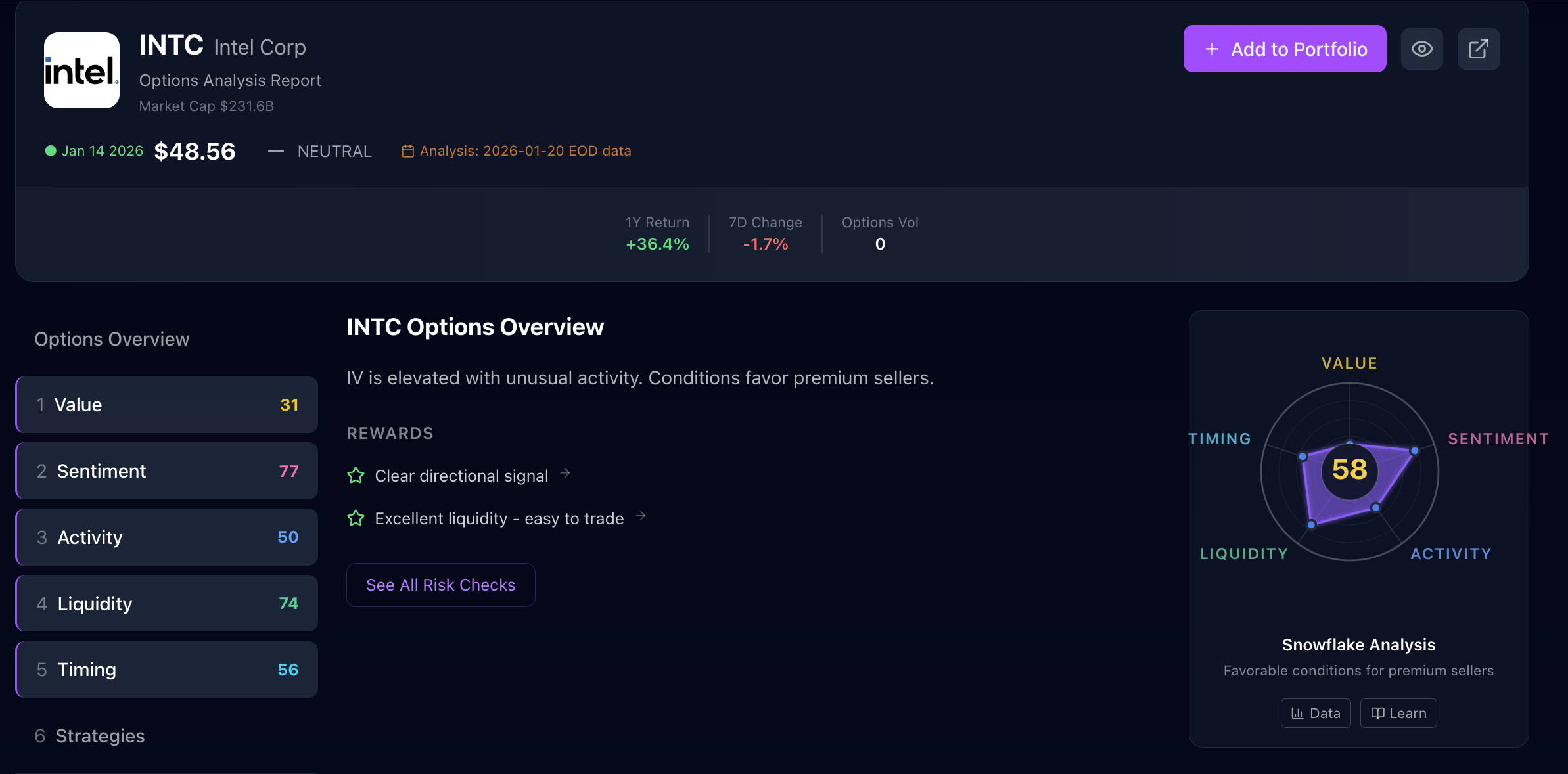Viewport: 1568px width, 774px height.
Task: Click the Intel logo thumbnail
Action: click(81, 70)
